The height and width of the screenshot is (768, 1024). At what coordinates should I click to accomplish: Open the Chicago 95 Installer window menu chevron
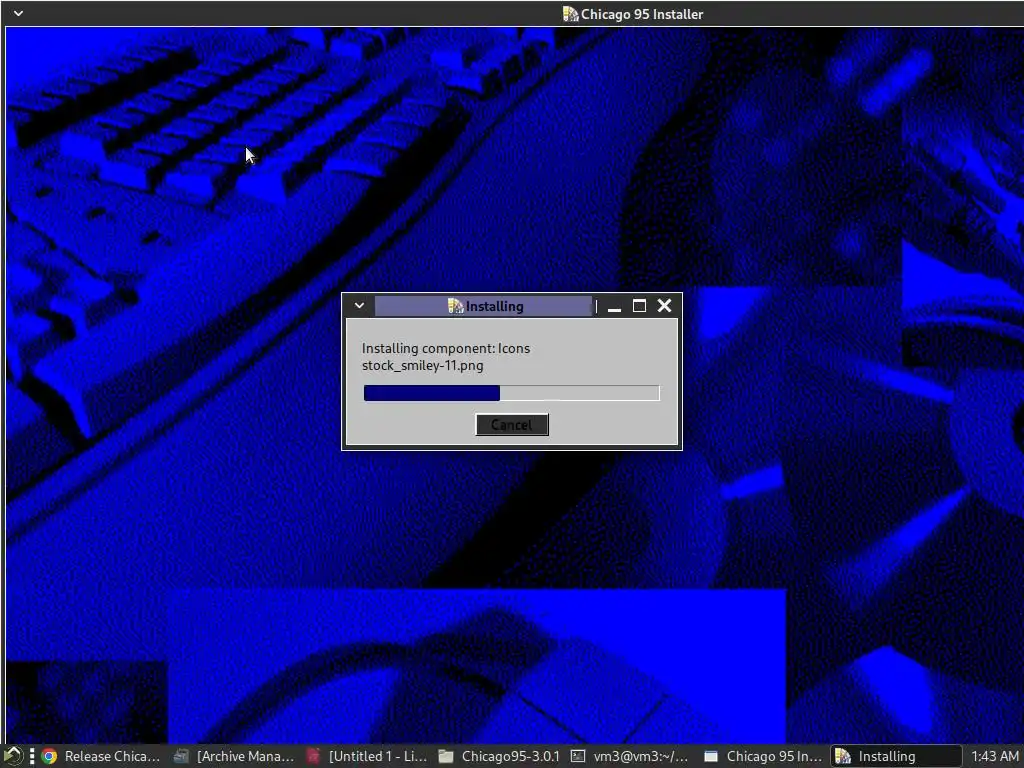(x=18, y=13)
